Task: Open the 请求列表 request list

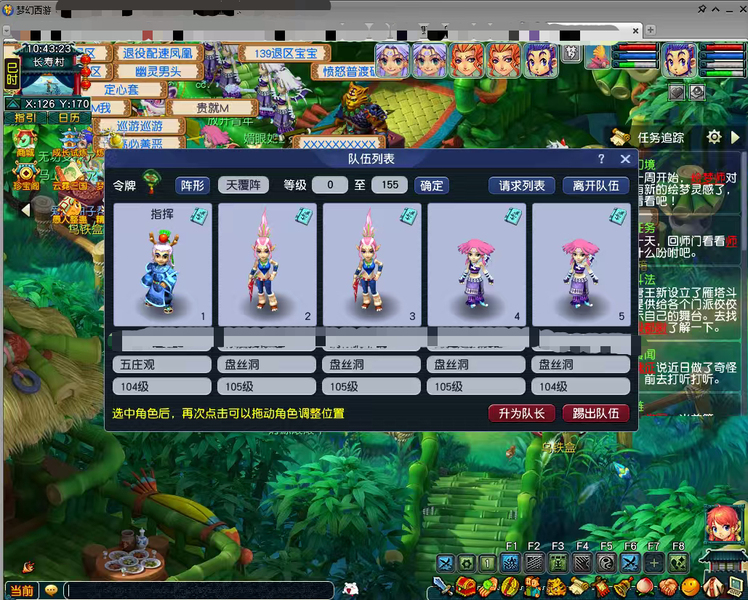Action: click(521, 185)
